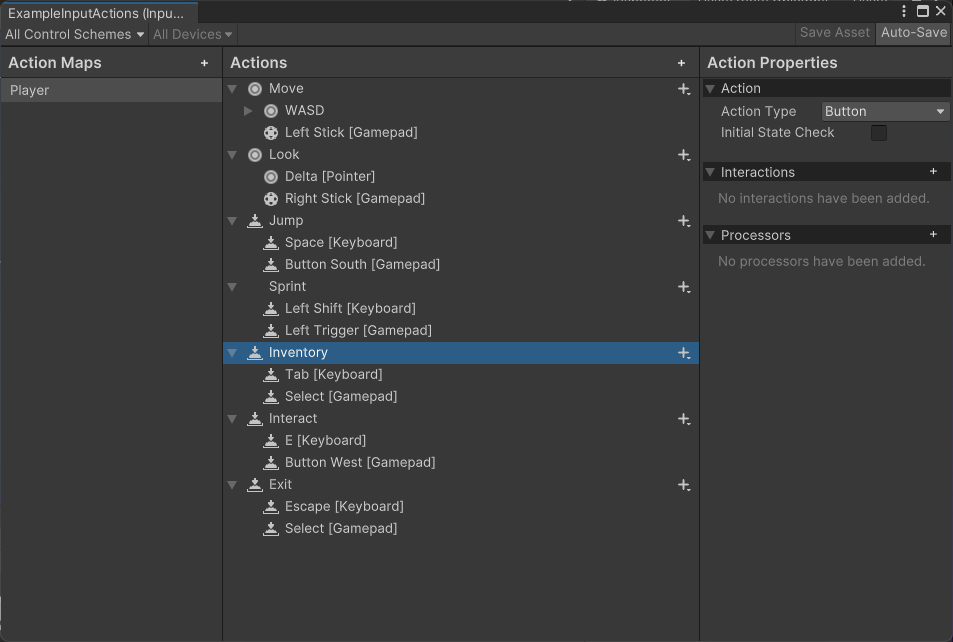Add a new action map with plus icon
Image resolution: width=953 pixels, height=642 pixels.
(205, 63)
